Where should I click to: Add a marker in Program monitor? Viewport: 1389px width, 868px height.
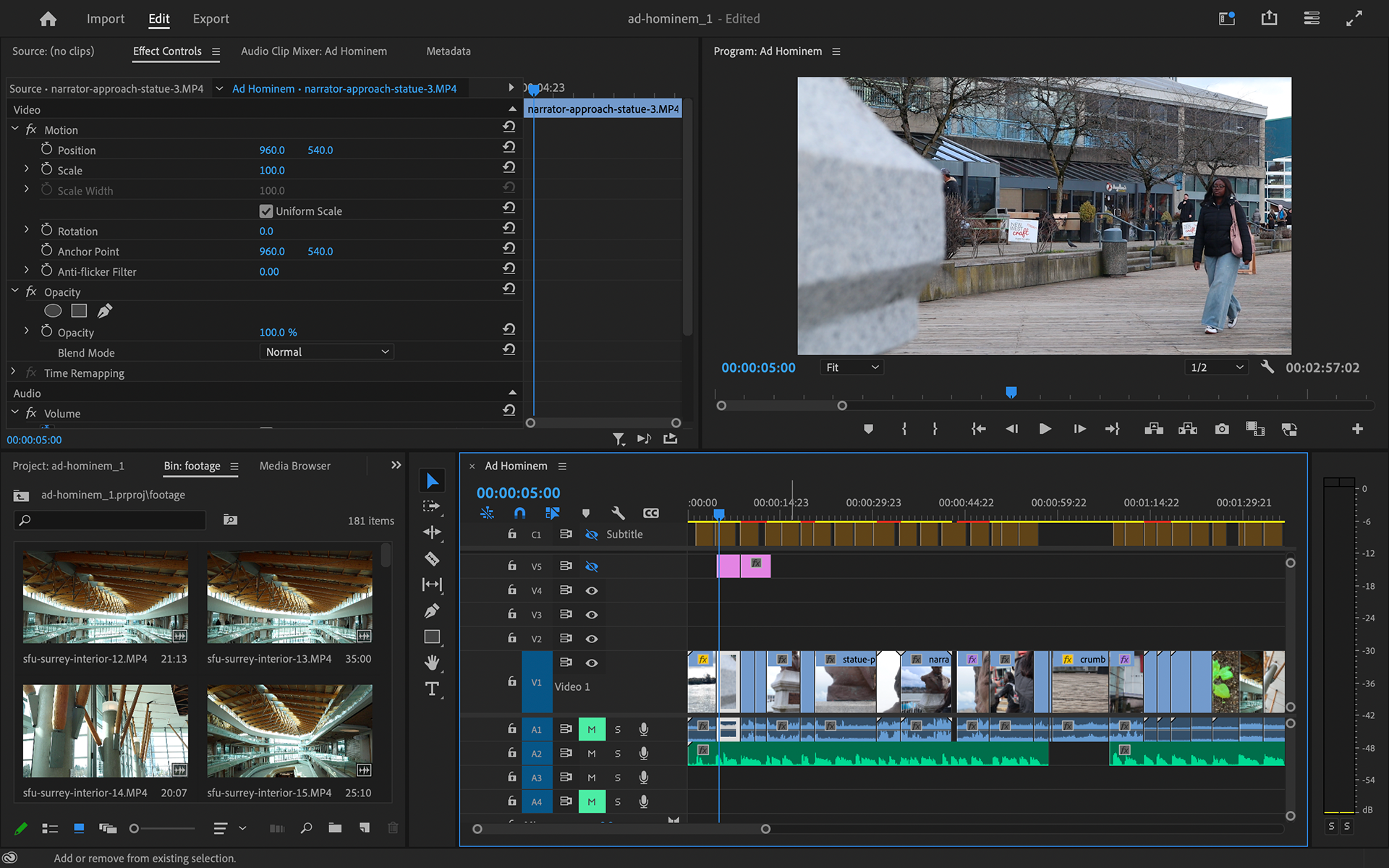tap(868, 429)
